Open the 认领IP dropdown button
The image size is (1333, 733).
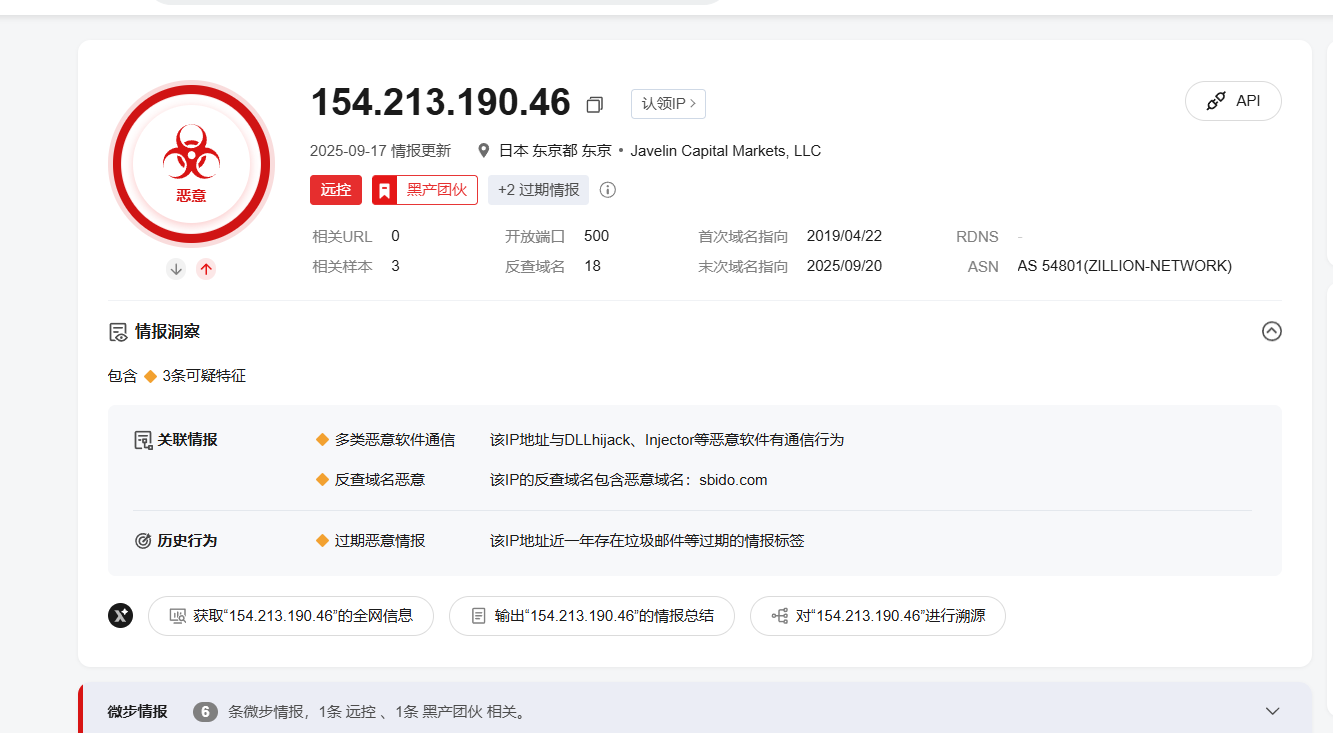click(668, 104)
